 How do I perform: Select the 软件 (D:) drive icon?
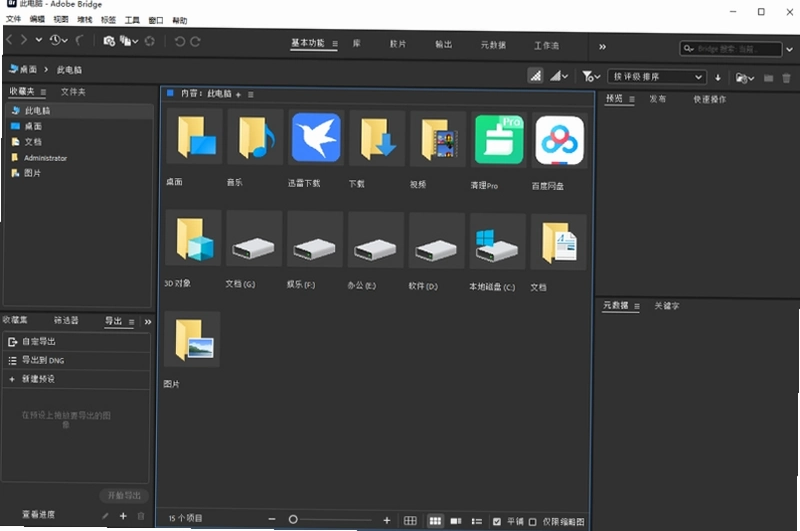436,241
